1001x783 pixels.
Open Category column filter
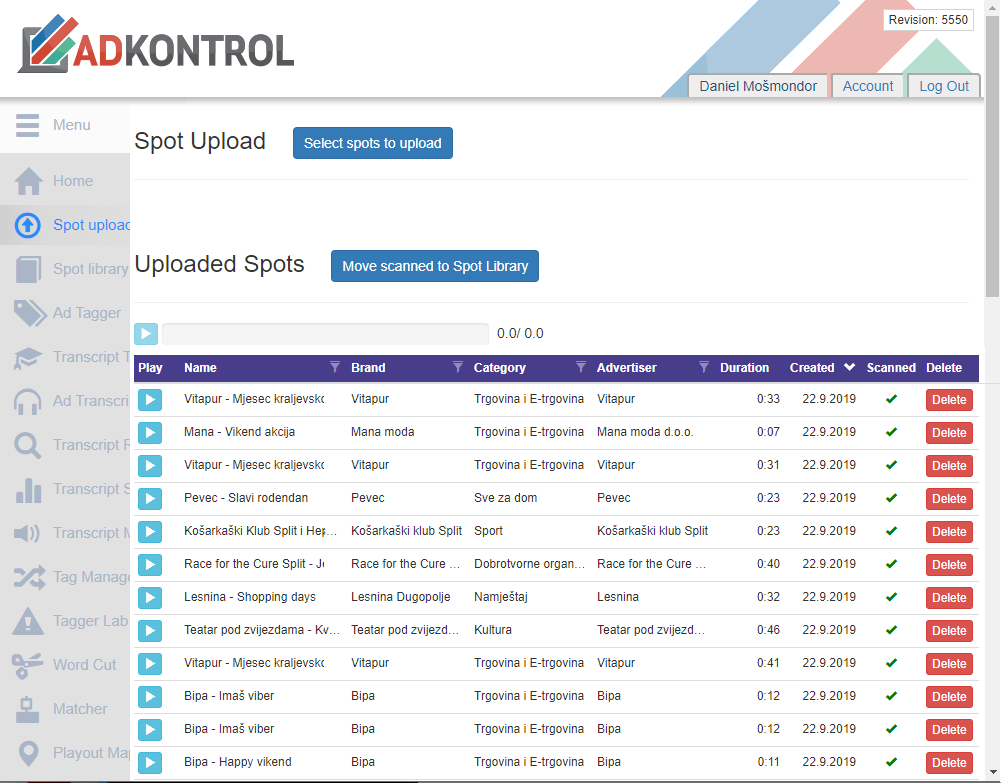click(x=581, y=367)
